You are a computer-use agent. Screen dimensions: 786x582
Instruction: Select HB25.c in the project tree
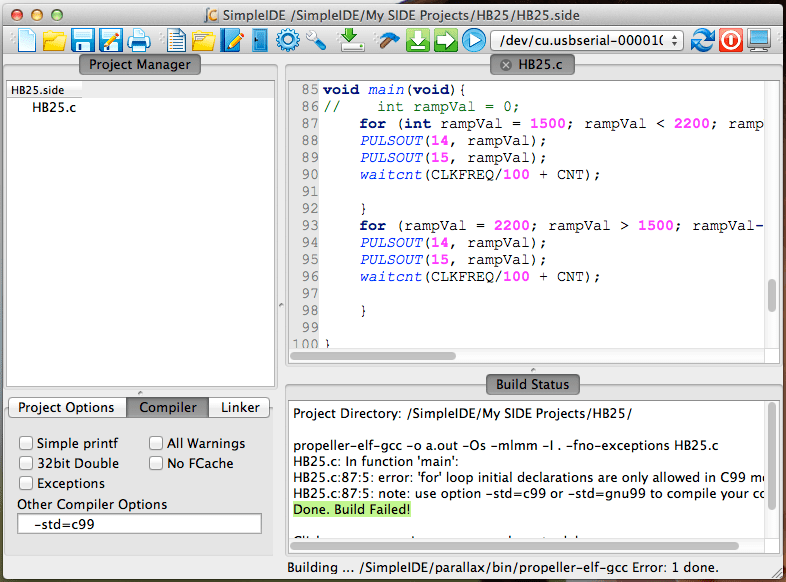pyautogui.click(x=54, y=108)
